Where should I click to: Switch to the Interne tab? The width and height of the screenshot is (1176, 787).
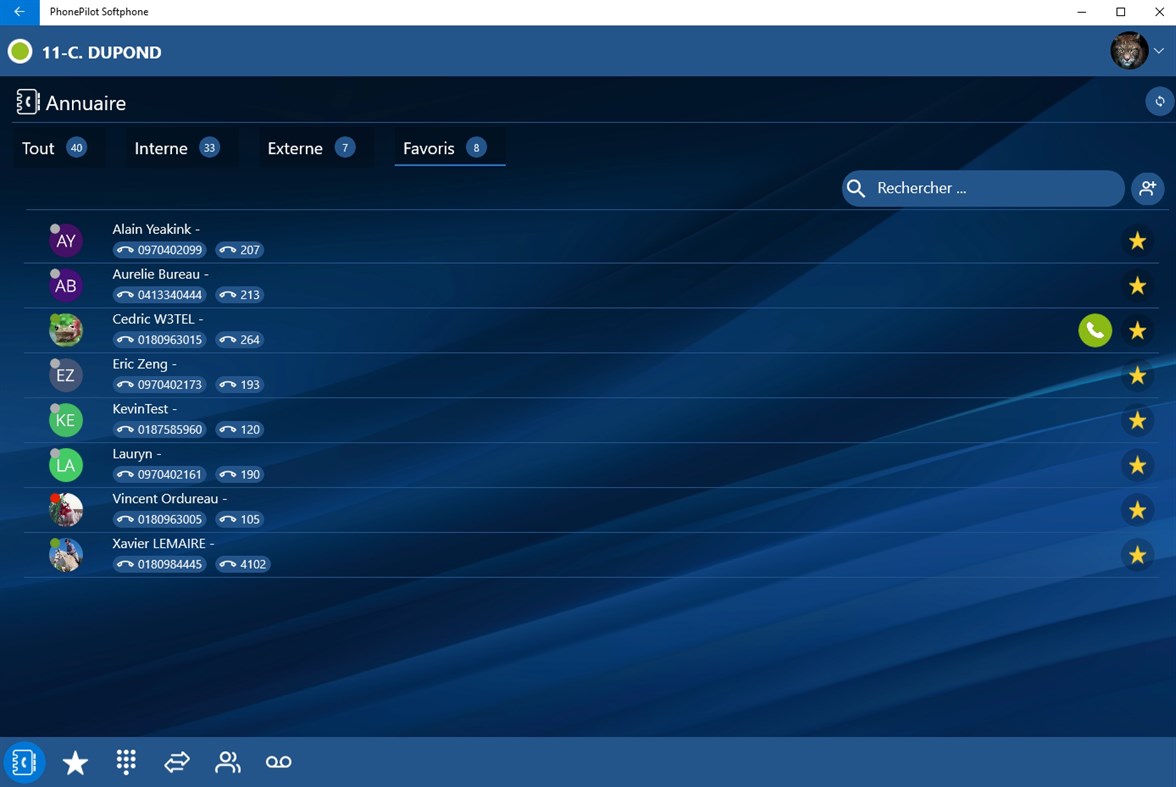(x=160, y=147)
